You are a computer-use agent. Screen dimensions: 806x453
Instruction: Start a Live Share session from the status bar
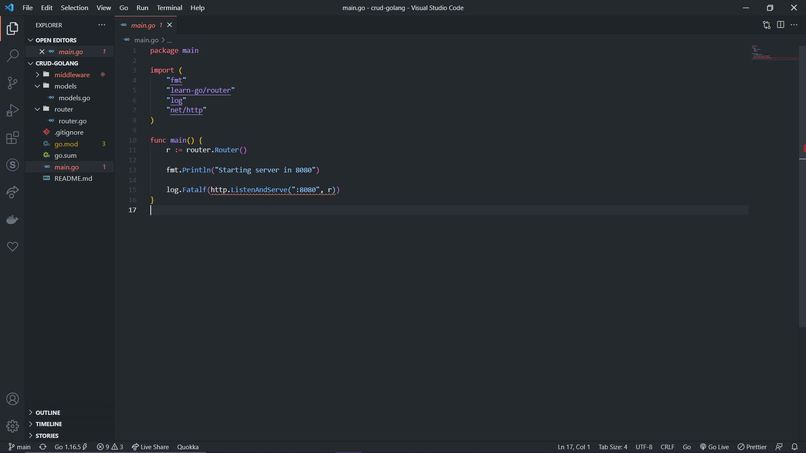coord(150,447)
